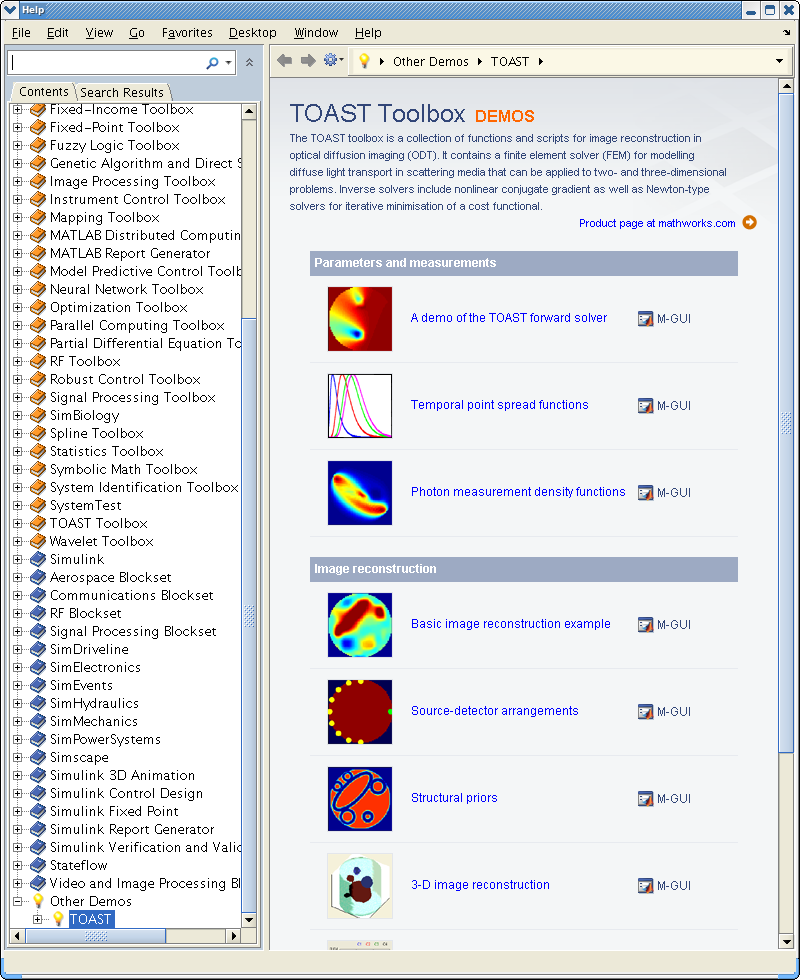Click M-GUI icon for Structural priors
The width and height of the screenshot is (800, 980).
[645, 798]
